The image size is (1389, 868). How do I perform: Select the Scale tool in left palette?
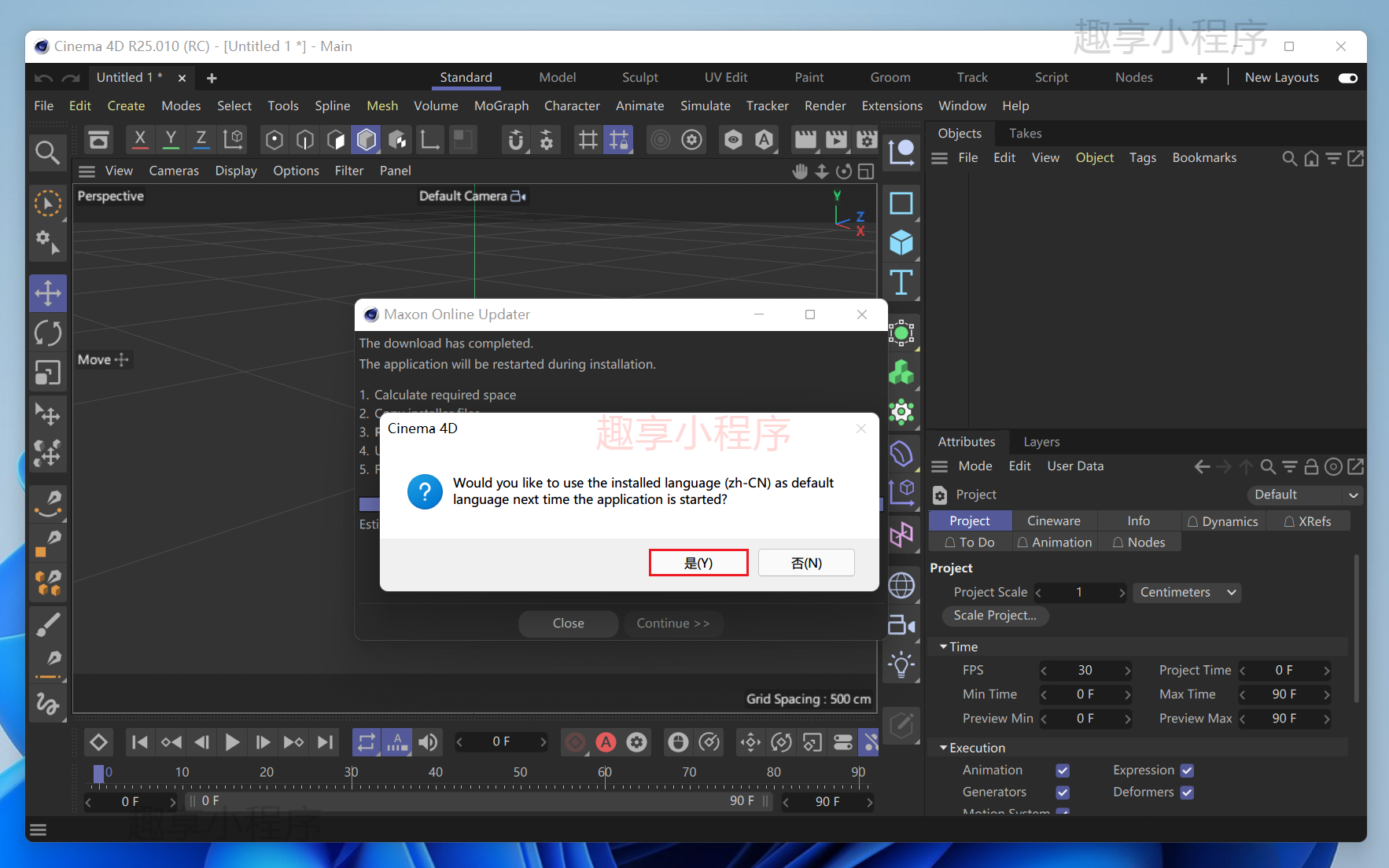tap(48, 373)
